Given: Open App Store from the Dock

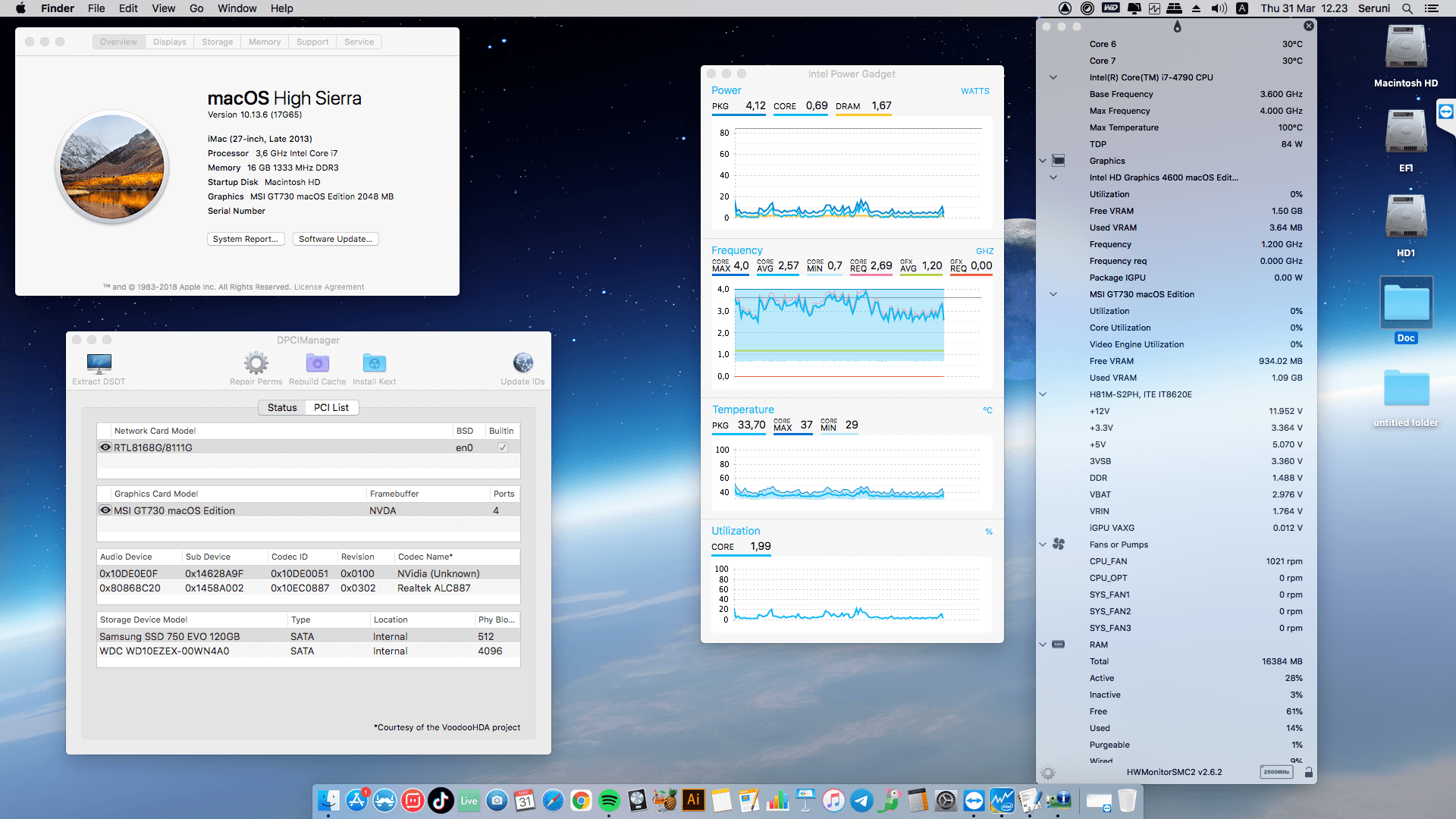Looking at the screenshot, I should click(x=356, y=800).
